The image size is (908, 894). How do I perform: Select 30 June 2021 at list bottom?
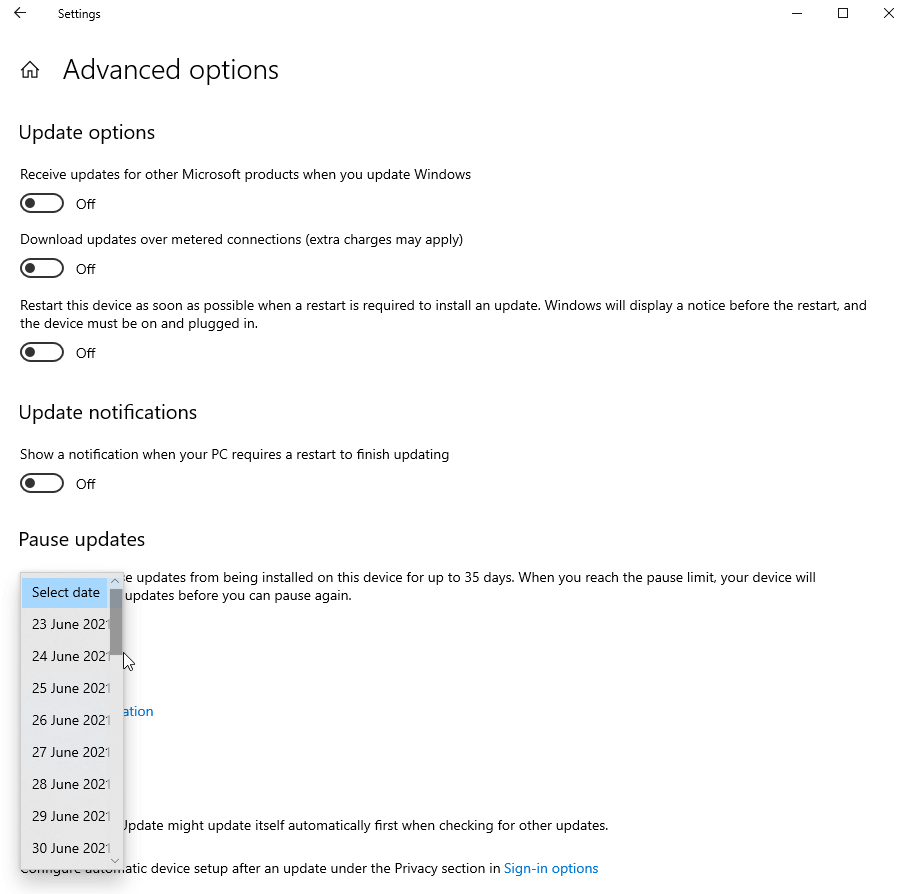pyautogui.click(x=65, y=848)
